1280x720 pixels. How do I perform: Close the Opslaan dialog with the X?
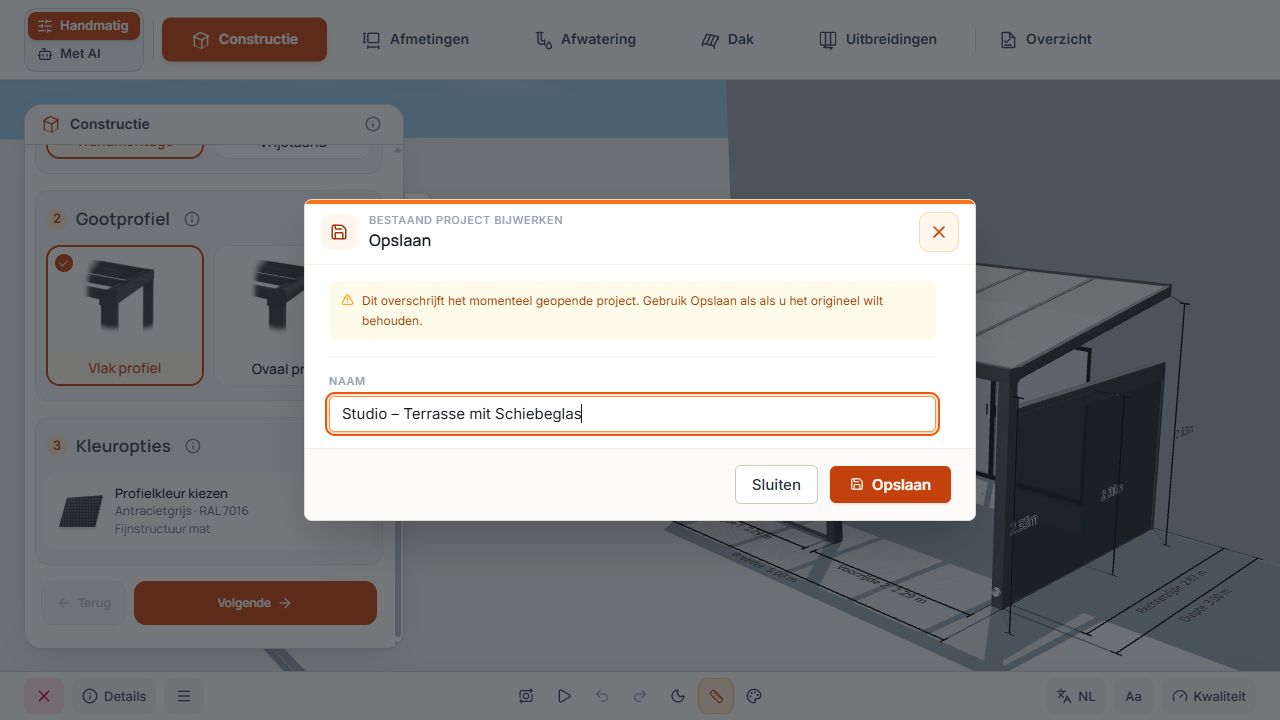click(939, 232)
